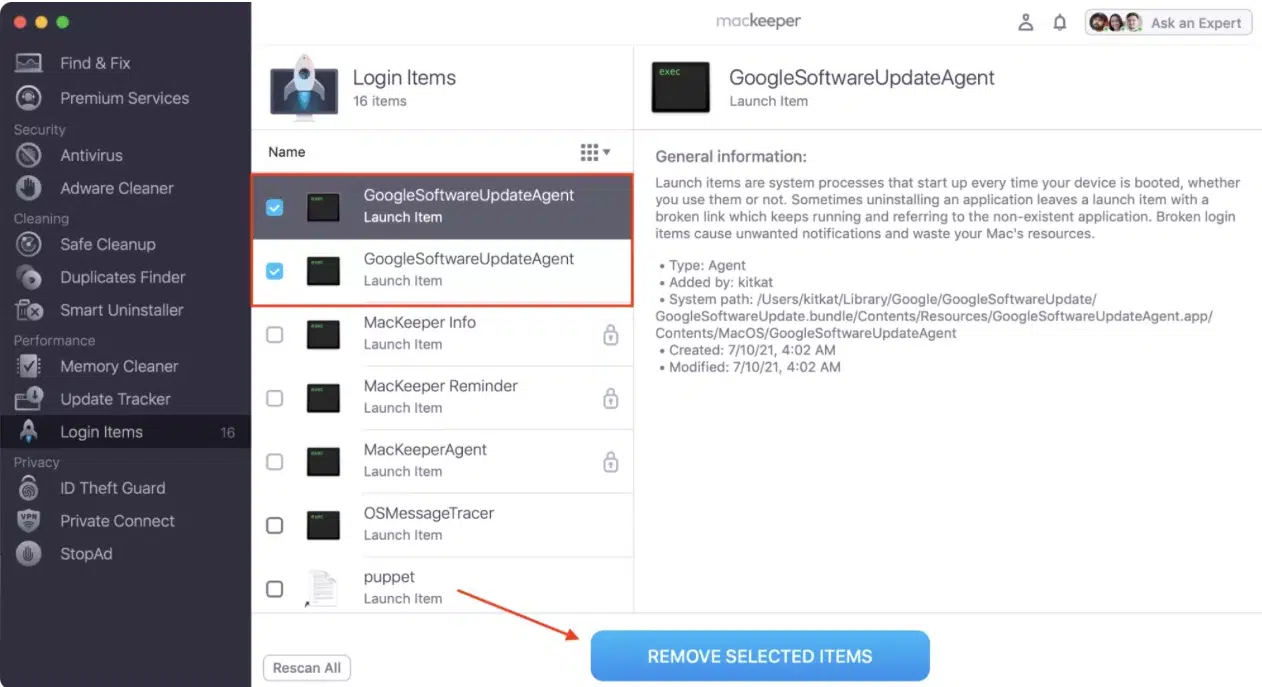Click the Smart Uninstaller icon

(29, 310)
